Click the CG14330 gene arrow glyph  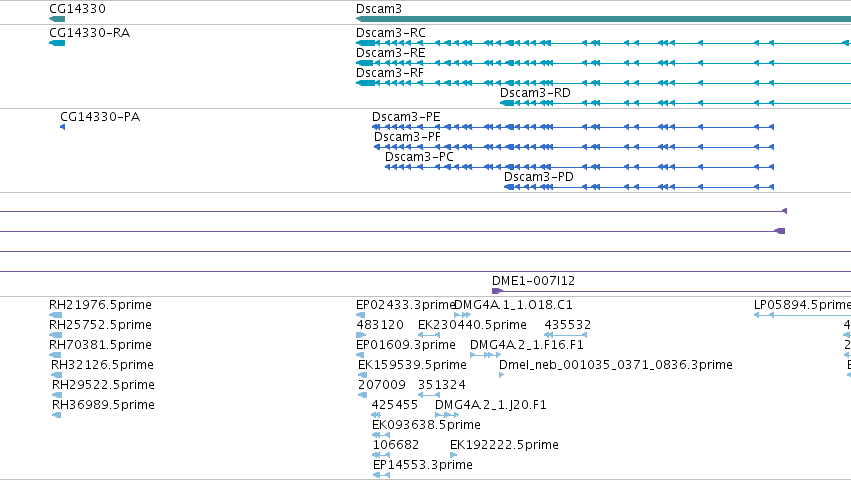[x=57, y=19]
